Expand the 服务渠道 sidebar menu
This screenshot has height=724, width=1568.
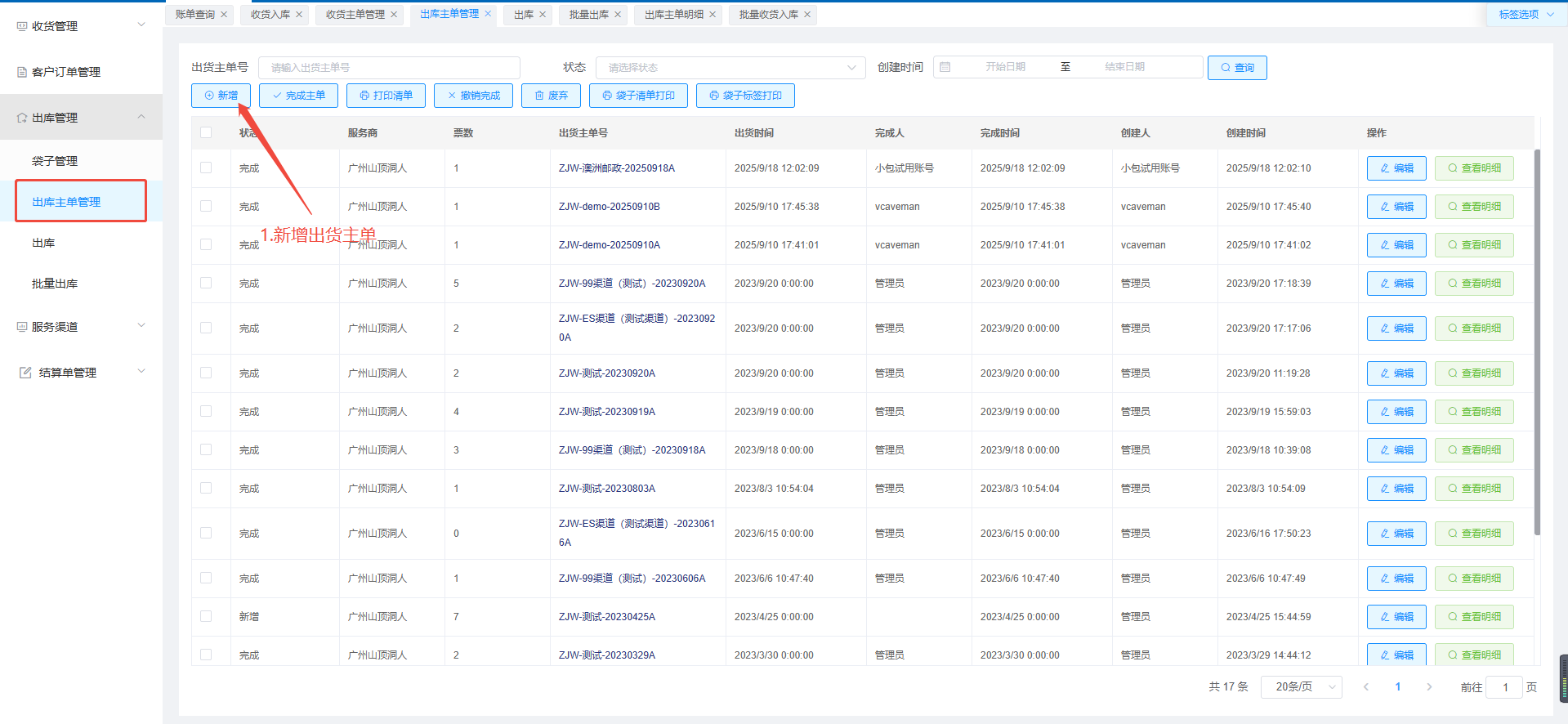pos(81,327)
